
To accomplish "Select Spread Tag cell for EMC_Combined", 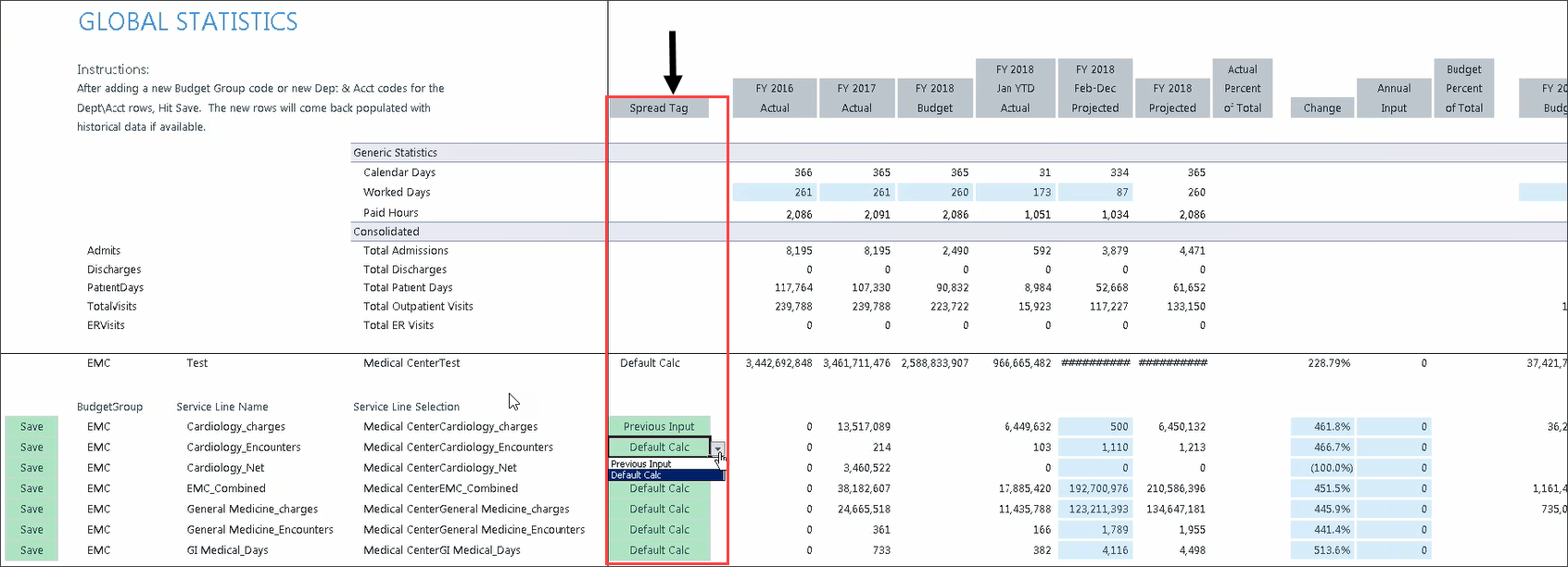I will [659, 488].
